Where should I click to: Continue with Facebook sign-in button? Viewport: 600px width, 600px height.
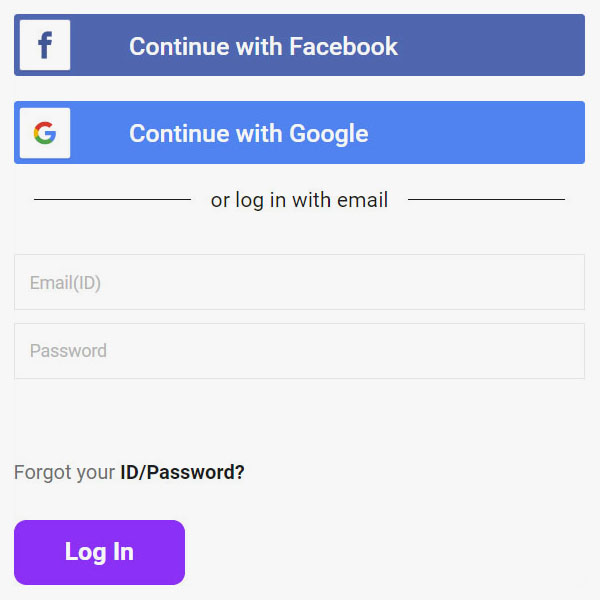click(x=299, y=45)
